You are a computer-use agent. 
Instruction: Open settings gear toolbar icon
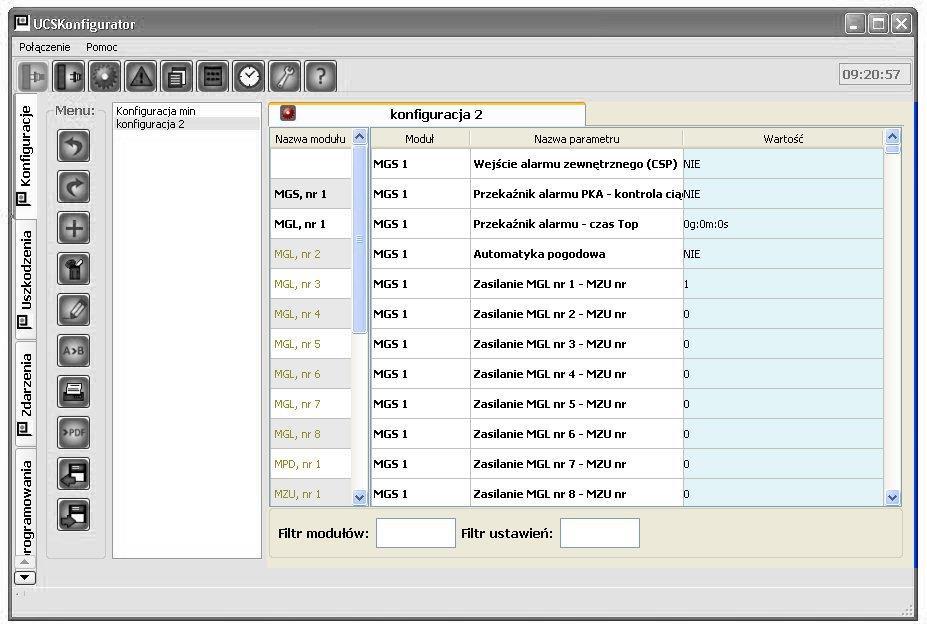click(x=105, y=76)
